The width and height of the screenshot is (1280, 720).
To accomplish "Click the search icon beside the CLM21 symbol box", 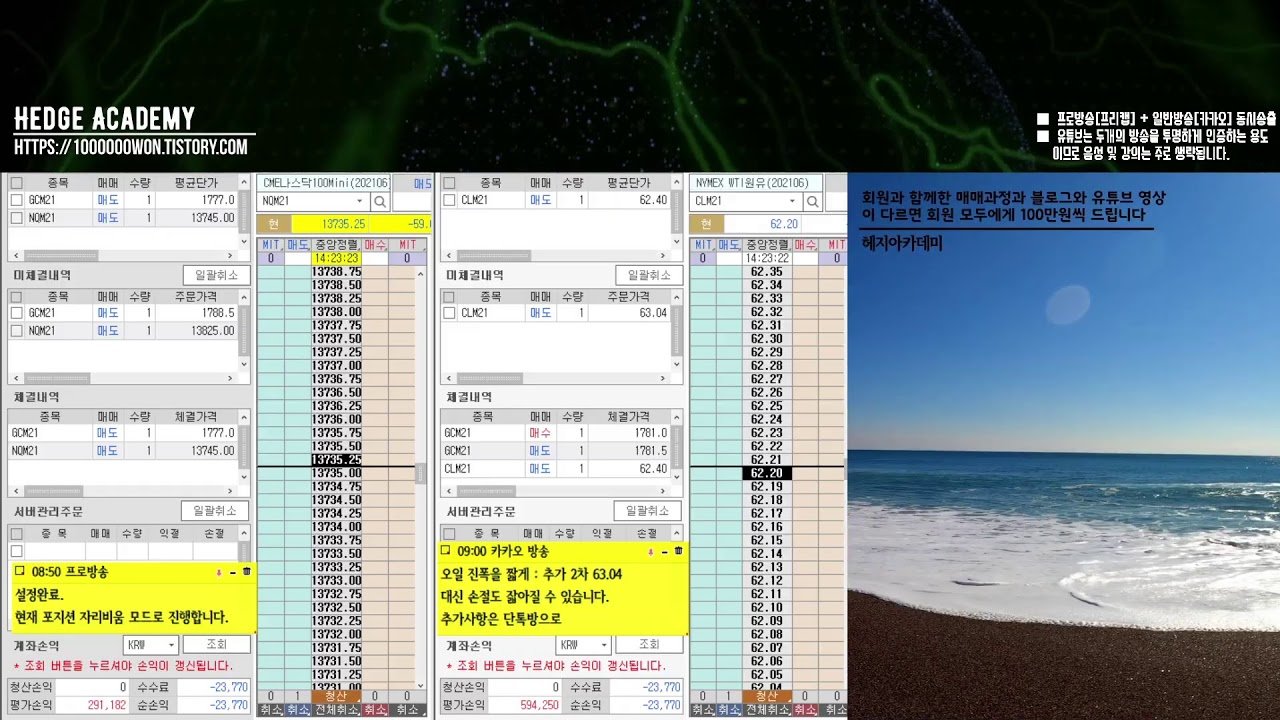I will pos(812,201).
